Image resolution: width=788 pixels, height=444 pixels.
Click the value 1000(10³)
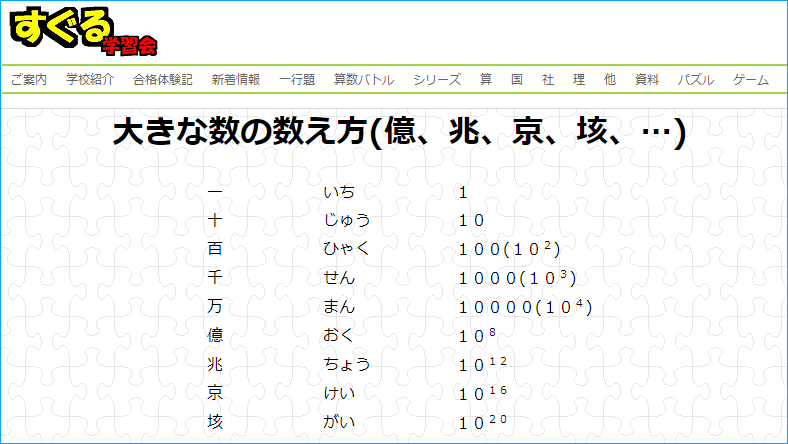click(517, 277)
